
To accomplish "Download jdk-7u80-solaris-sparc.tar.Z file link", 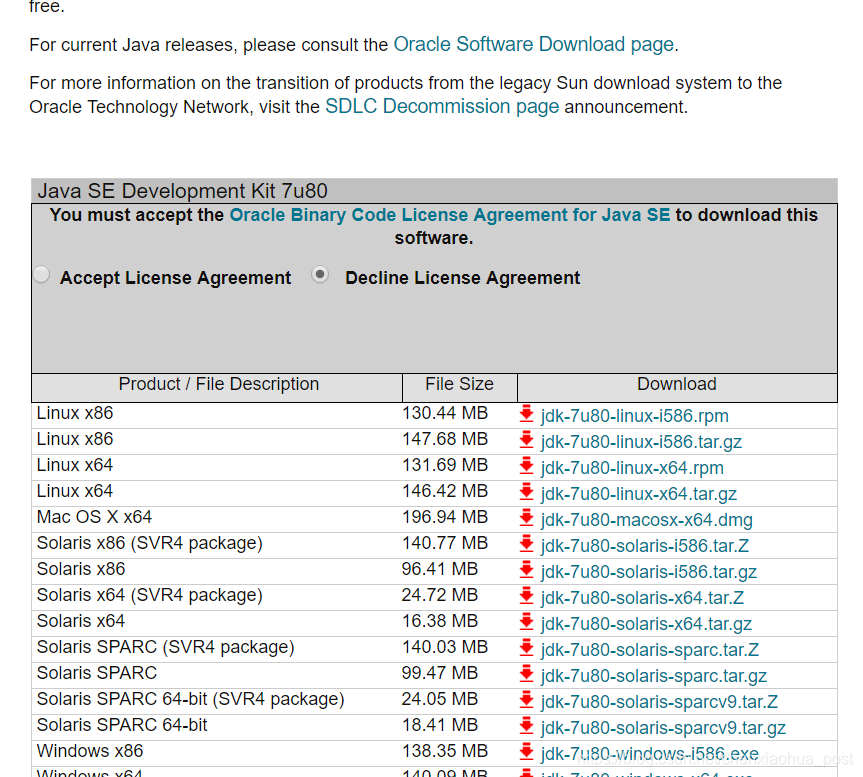I will tap(650, 649).
